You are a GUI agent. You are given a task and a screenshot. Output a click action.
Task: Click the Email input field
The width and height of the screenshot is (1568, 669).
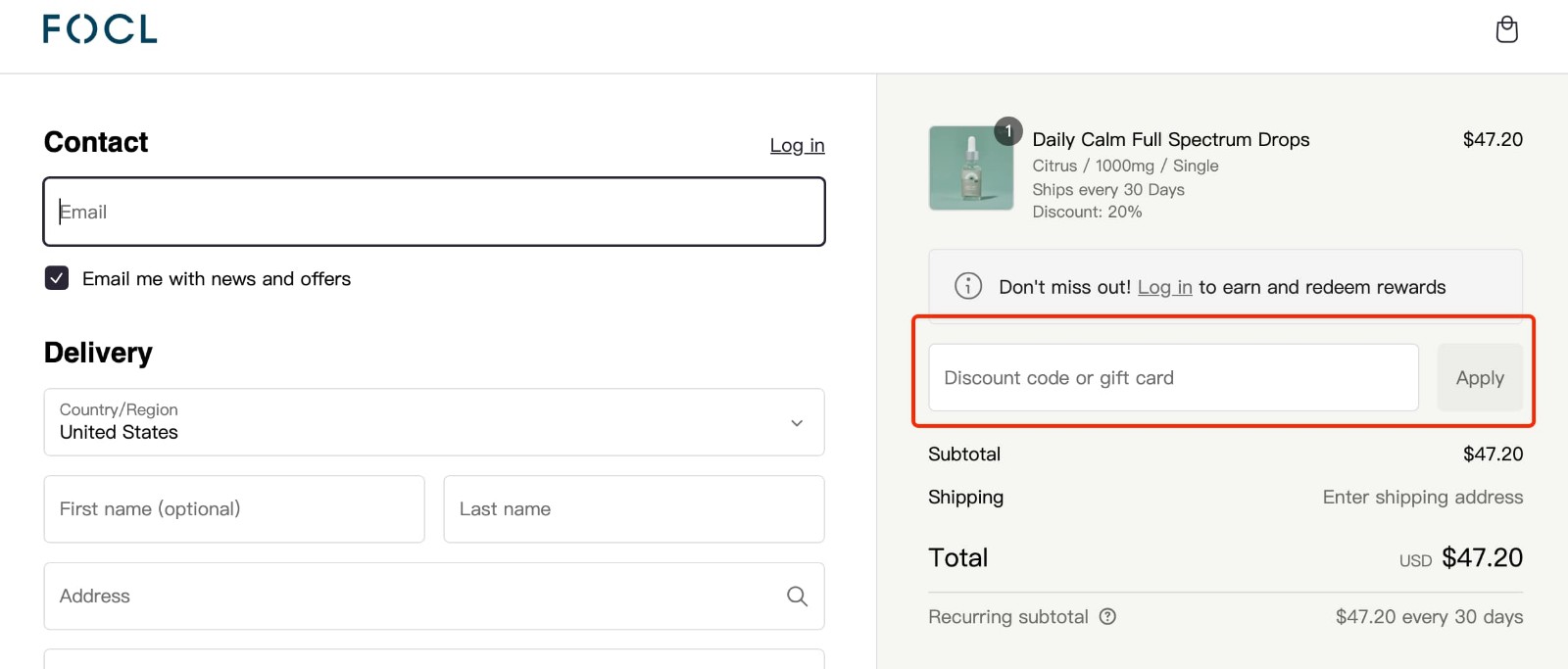point(434,212)
